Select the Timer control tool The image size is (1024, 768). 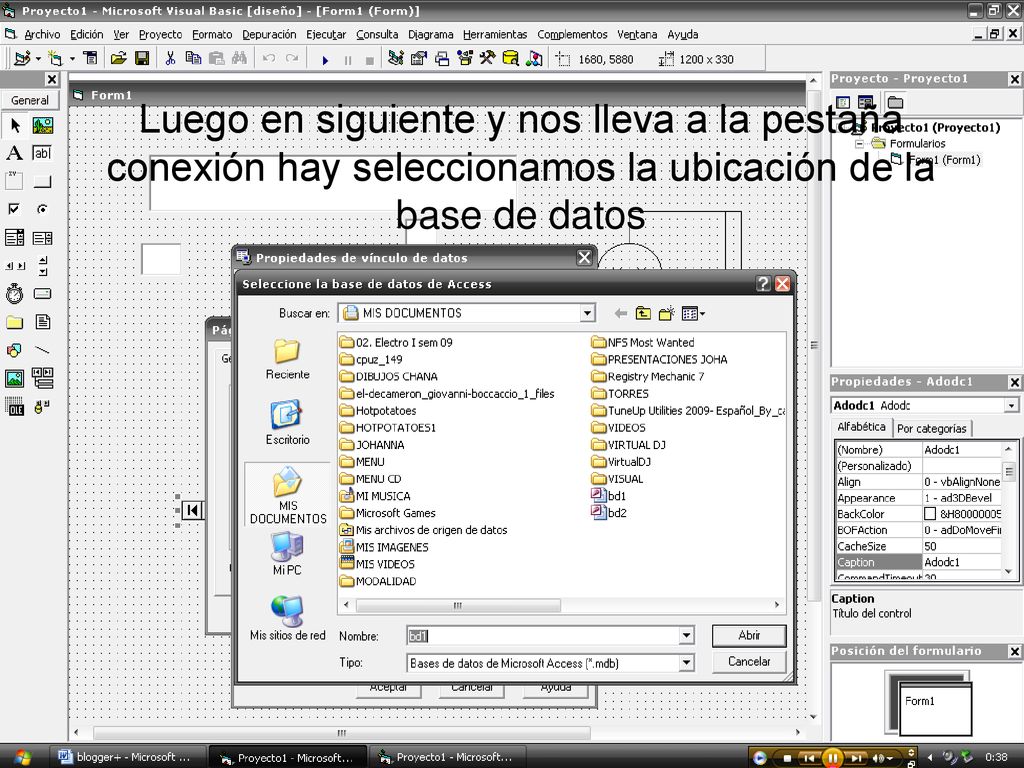[x=14, y=294]
